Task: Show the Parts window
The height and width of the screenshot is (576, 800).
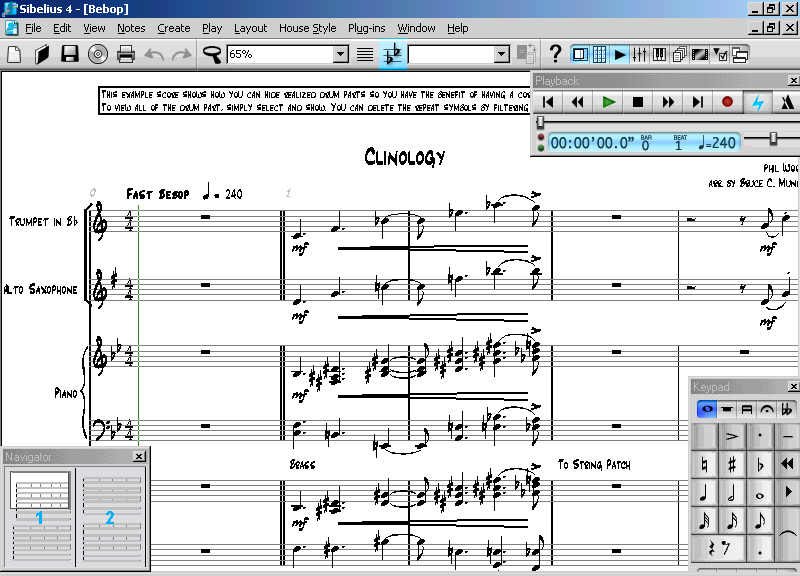Action: point(679,54)
